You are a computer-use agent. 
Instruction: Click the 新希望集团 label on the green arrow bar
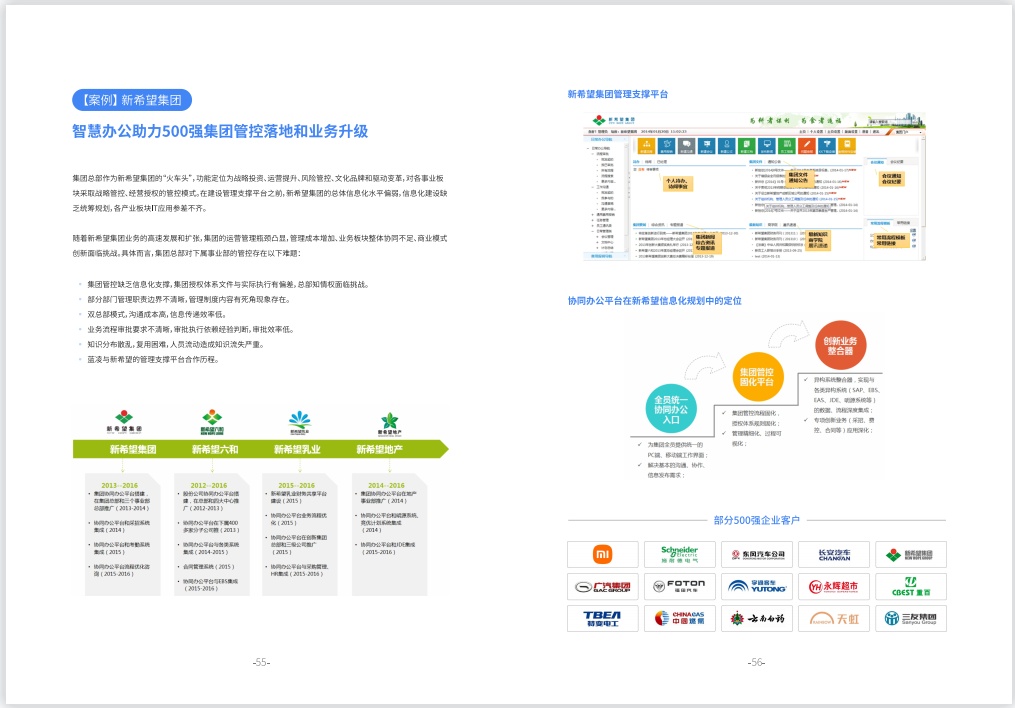(133, 449)
